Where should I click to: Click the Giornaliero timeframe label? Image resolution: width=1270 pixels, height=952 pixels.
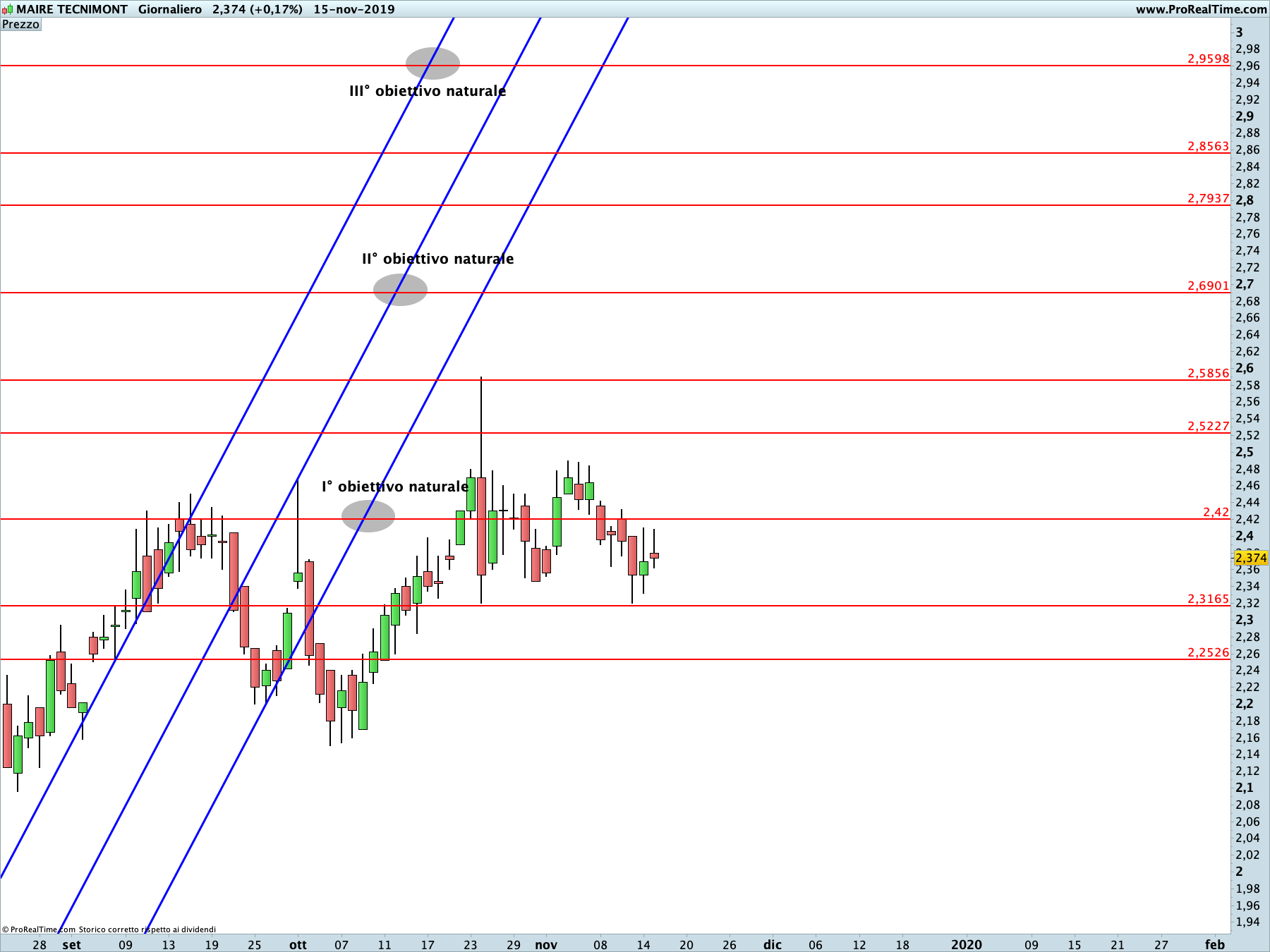click(x=170, y=9)
